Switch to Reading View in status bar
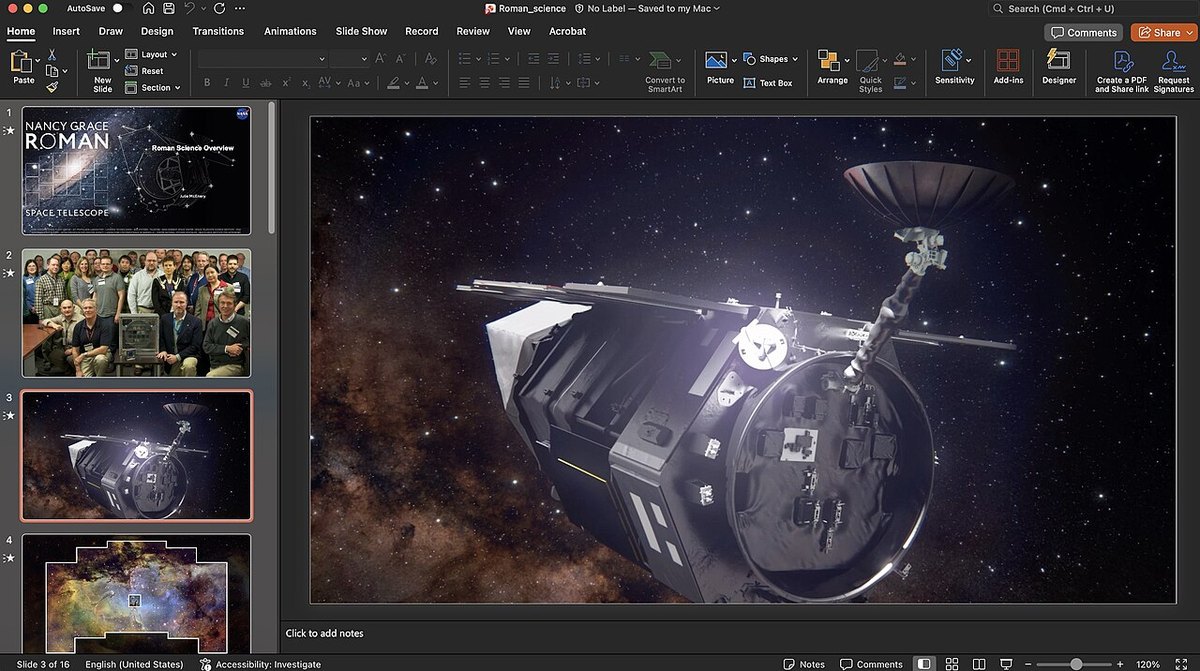The image size is (1200, 671). [x=979, y=664]
